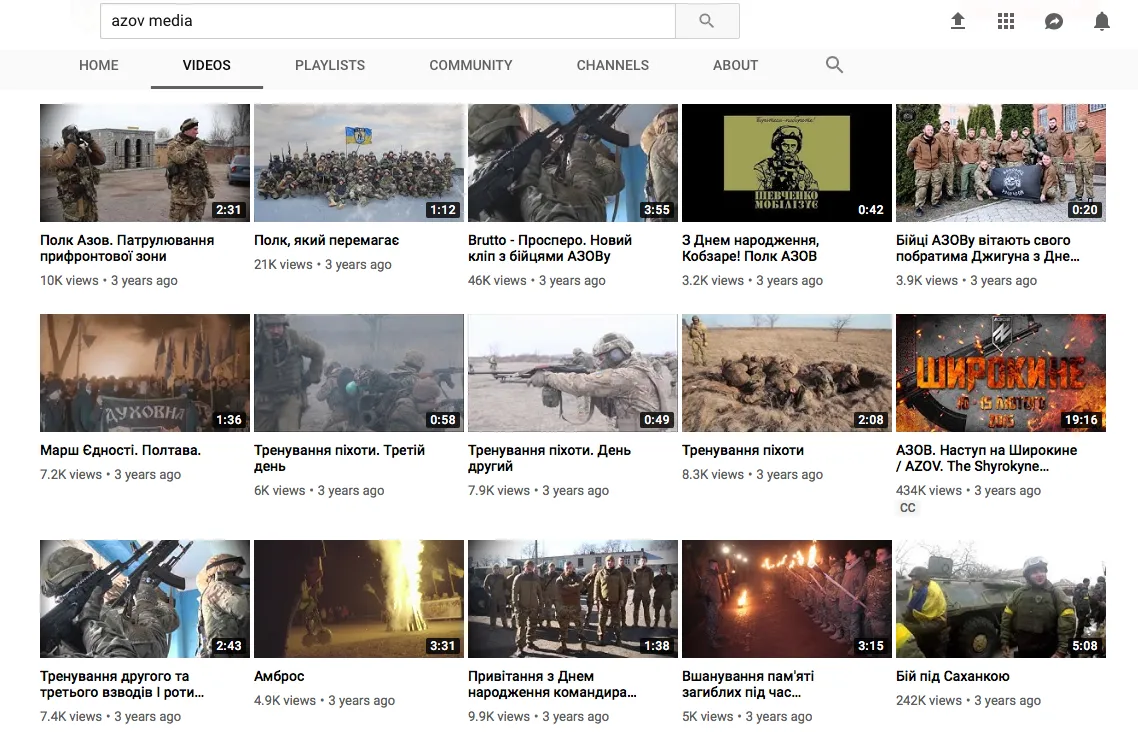Open title 'Полк Азов. Патрулювання прифронтової зони'

127,248
